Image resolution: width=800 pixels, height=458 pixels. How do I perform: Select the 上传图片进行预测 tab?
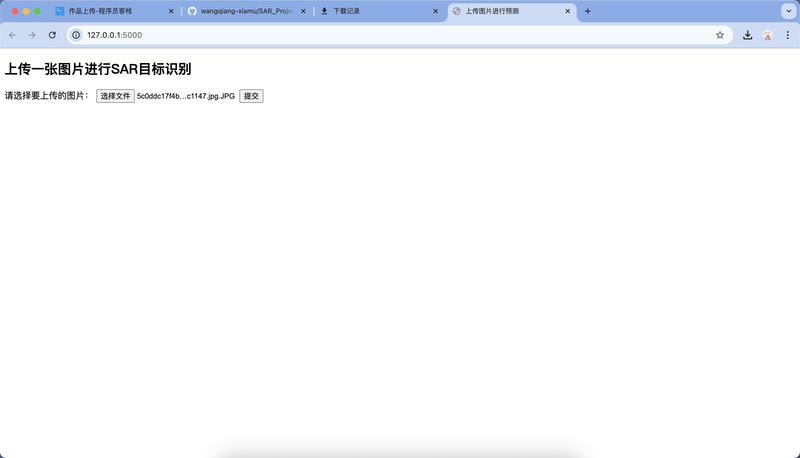[x=512, y=11]
